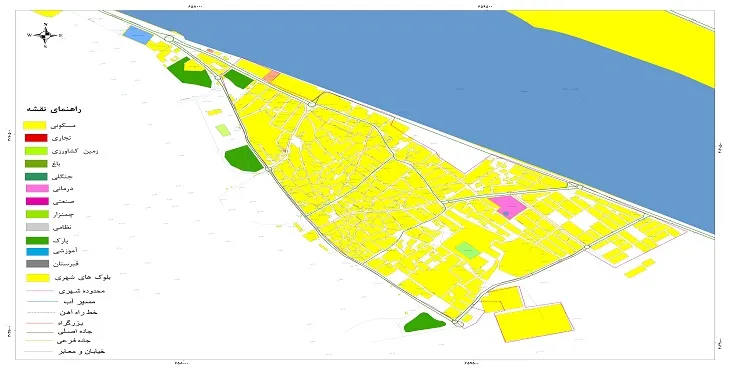Image resolution: width=730 pixels, height=370 pixels.
Task: Click the جاده اصلی legend label
Action: (75, 332)
